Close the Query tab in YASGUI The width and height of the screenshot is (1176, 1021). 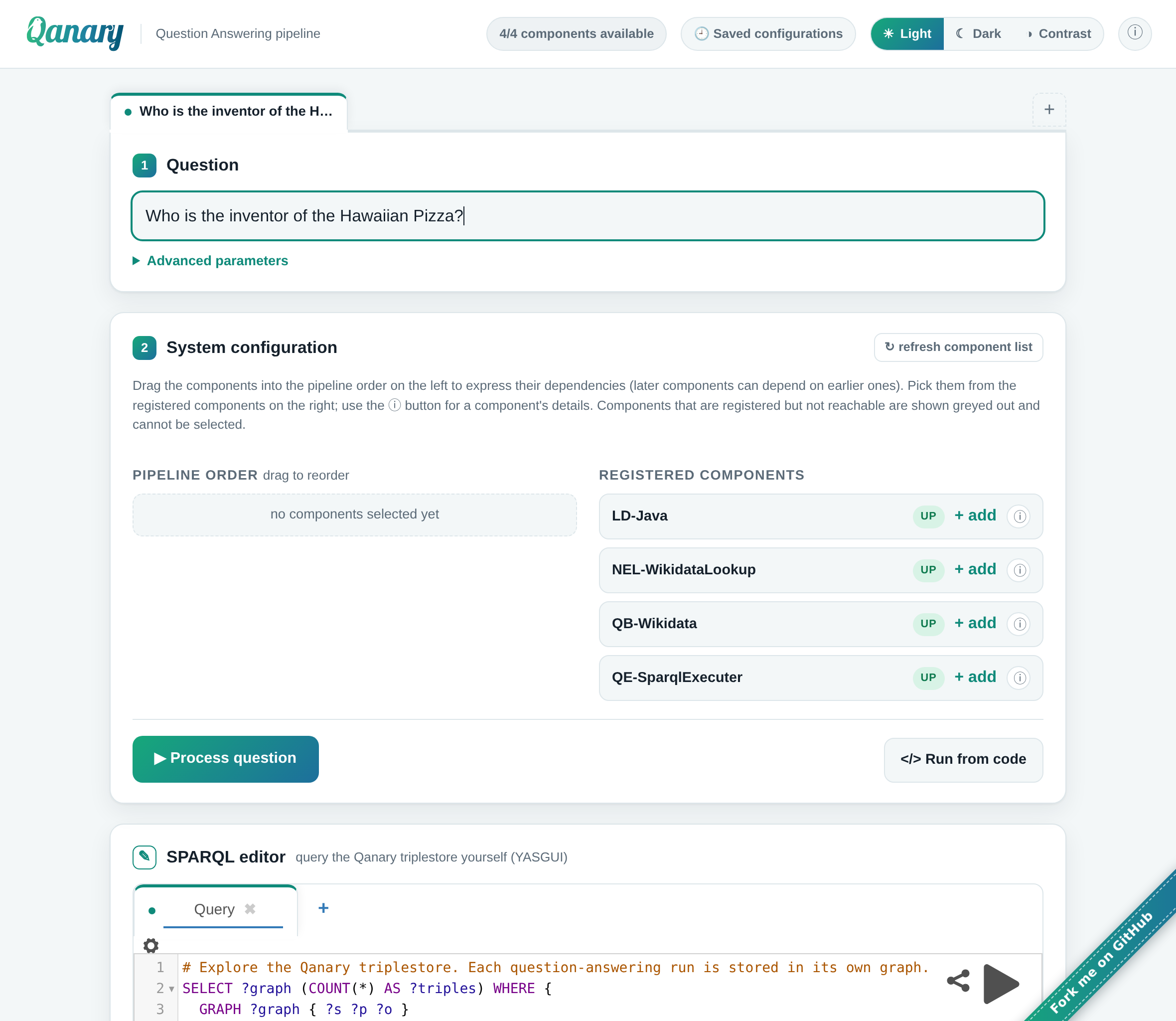[250, 909]
